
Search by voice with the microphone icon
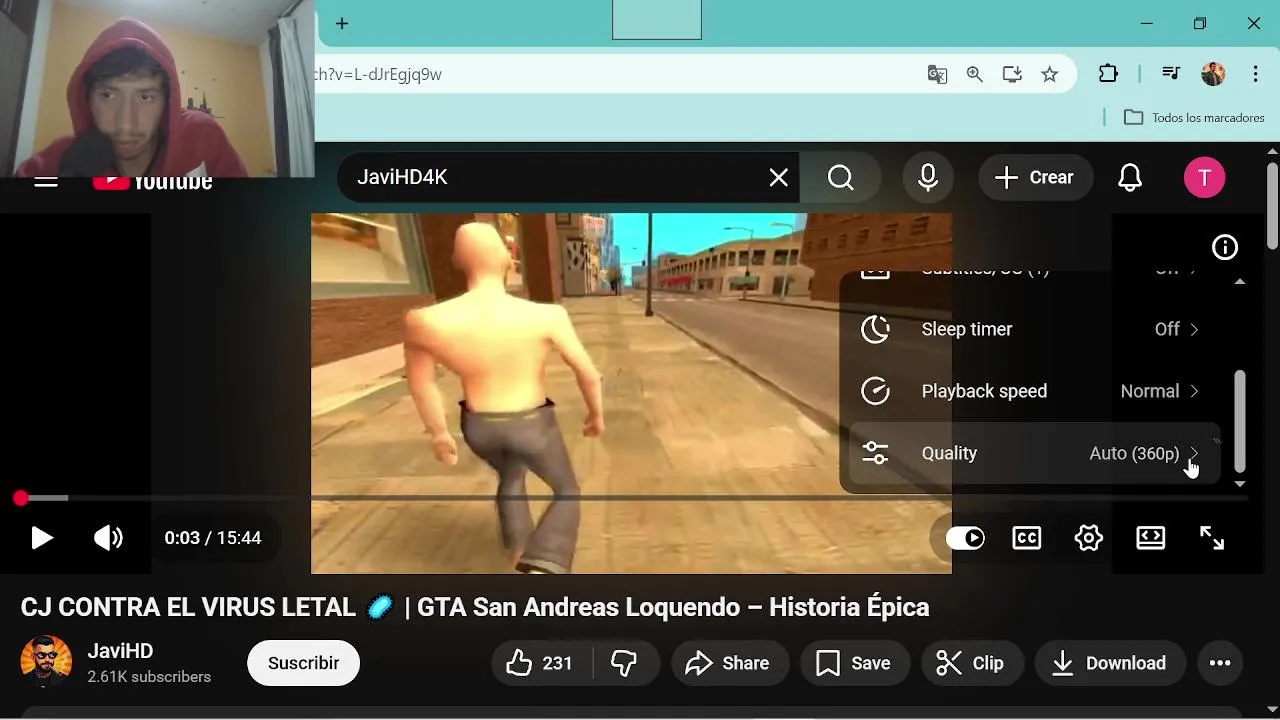click(x=928, y=178)
